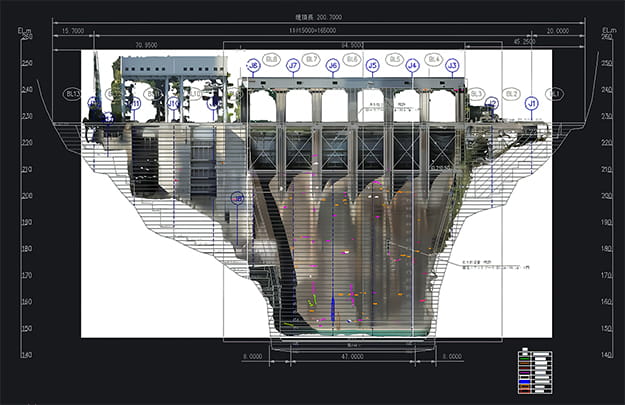Click the BL1 block label oval
The image size is (625, 405).
555,94
